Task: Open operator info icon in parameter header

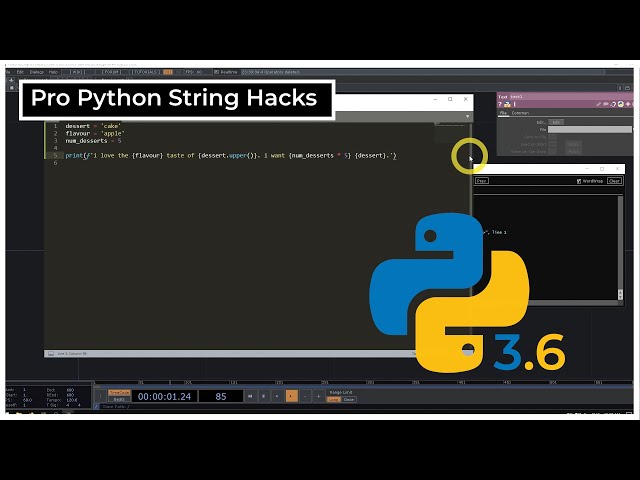Action: pos(515,104)
